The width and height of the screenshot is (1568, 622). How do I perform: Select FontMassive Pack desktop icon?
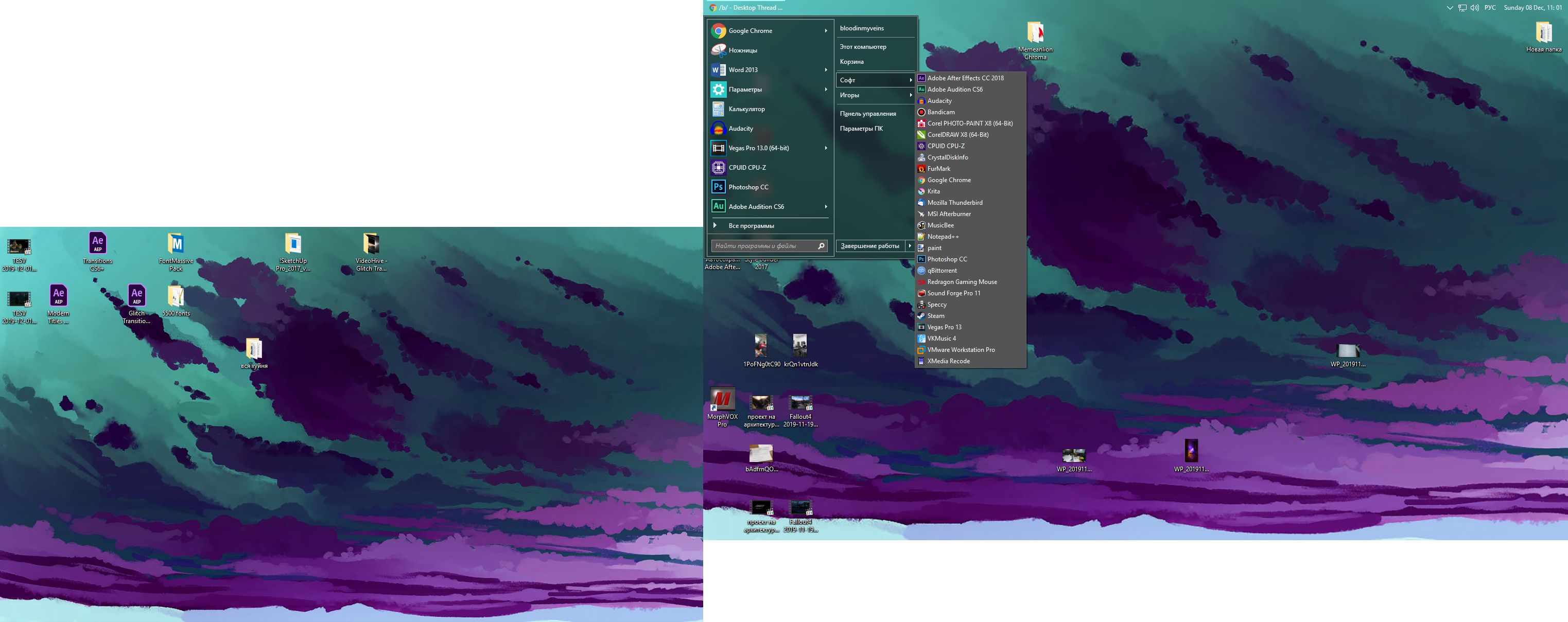pos(176,252)
